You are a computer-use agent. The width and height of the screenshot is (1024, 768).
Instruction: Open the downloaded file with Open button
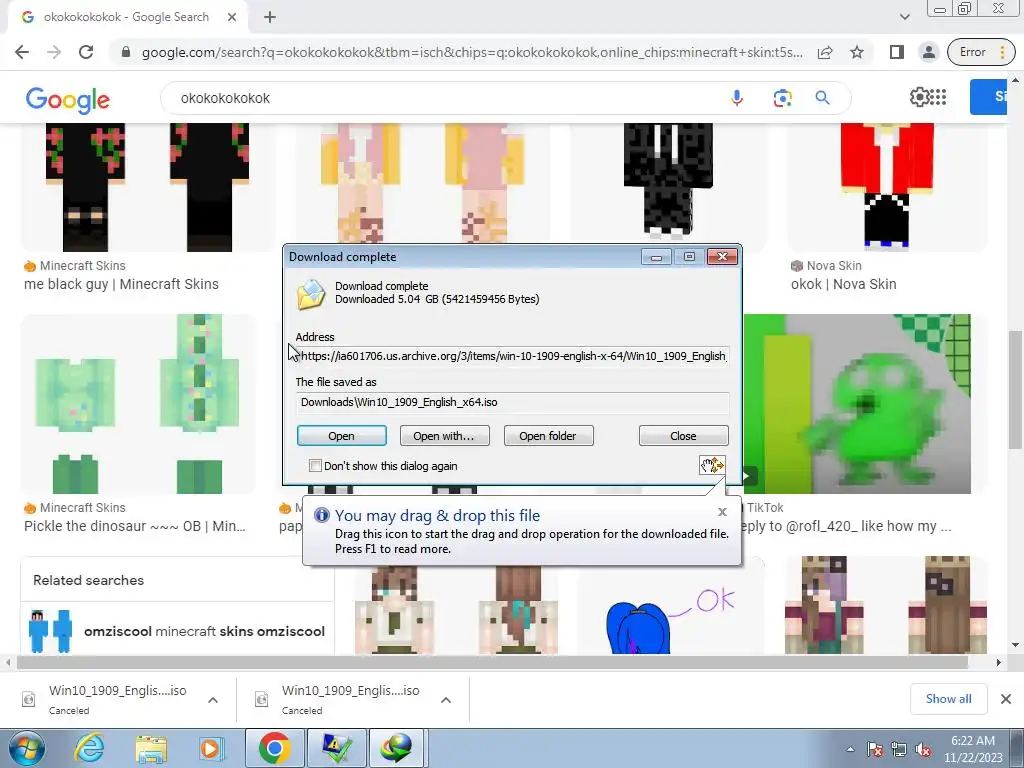(342, 436)
